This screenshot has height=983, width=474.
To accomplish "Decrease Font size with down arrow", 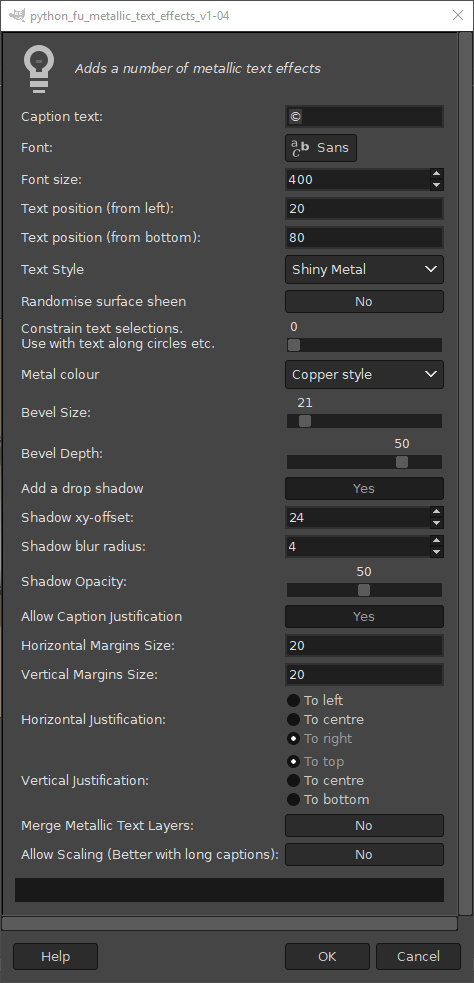I will pyautogui.click(x=437, y=185).
